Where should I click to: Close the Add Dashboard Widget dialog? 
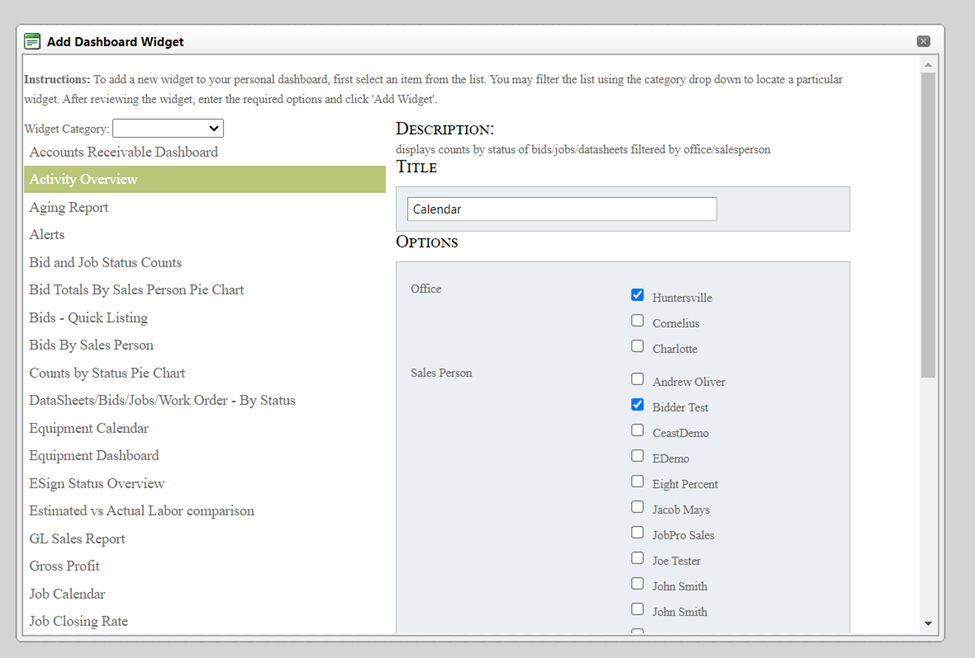[x=923, y=41]
